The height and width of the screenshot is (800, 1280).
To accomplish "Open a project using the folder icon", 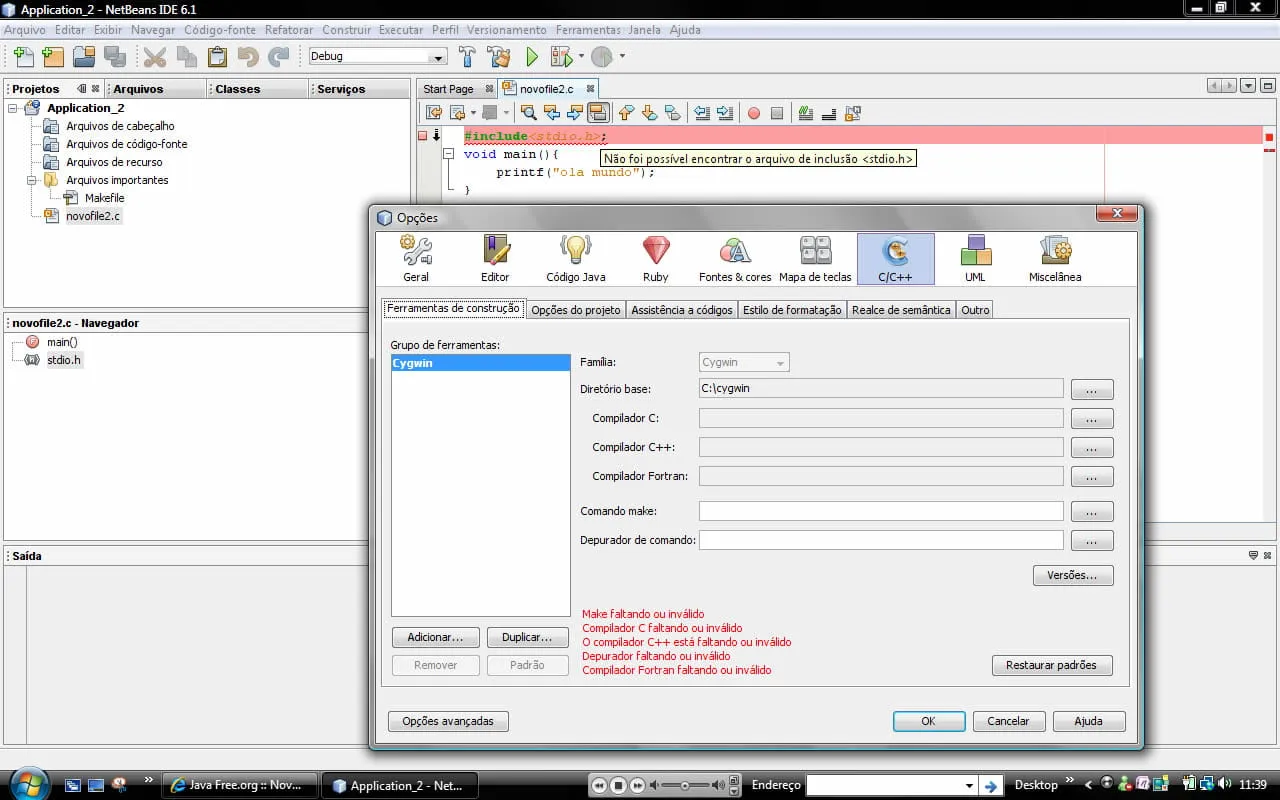I will point(84,57).
